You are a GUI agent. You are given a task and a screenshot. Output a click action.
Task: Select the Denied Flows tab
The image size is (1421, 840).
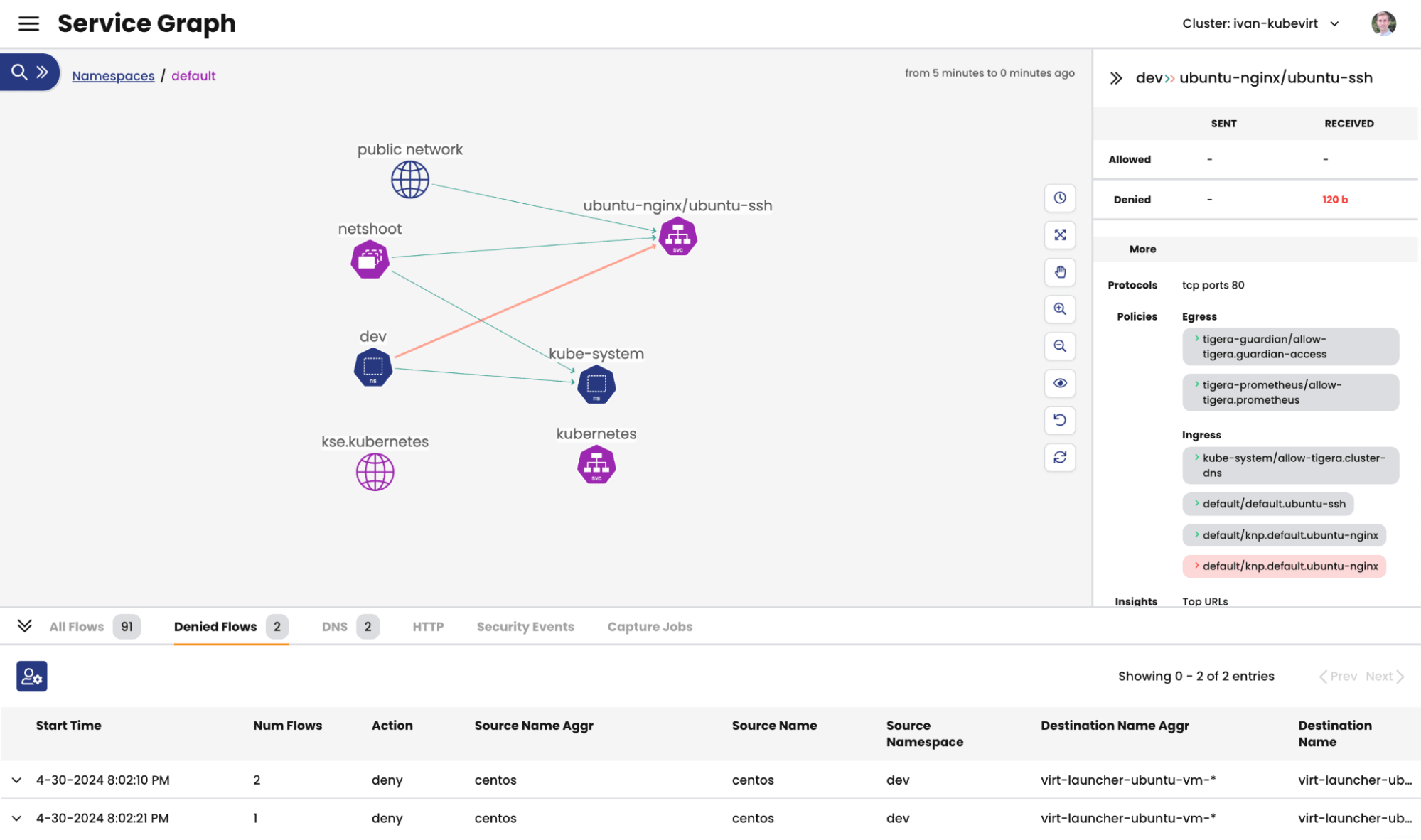click(x=230, y=627)
